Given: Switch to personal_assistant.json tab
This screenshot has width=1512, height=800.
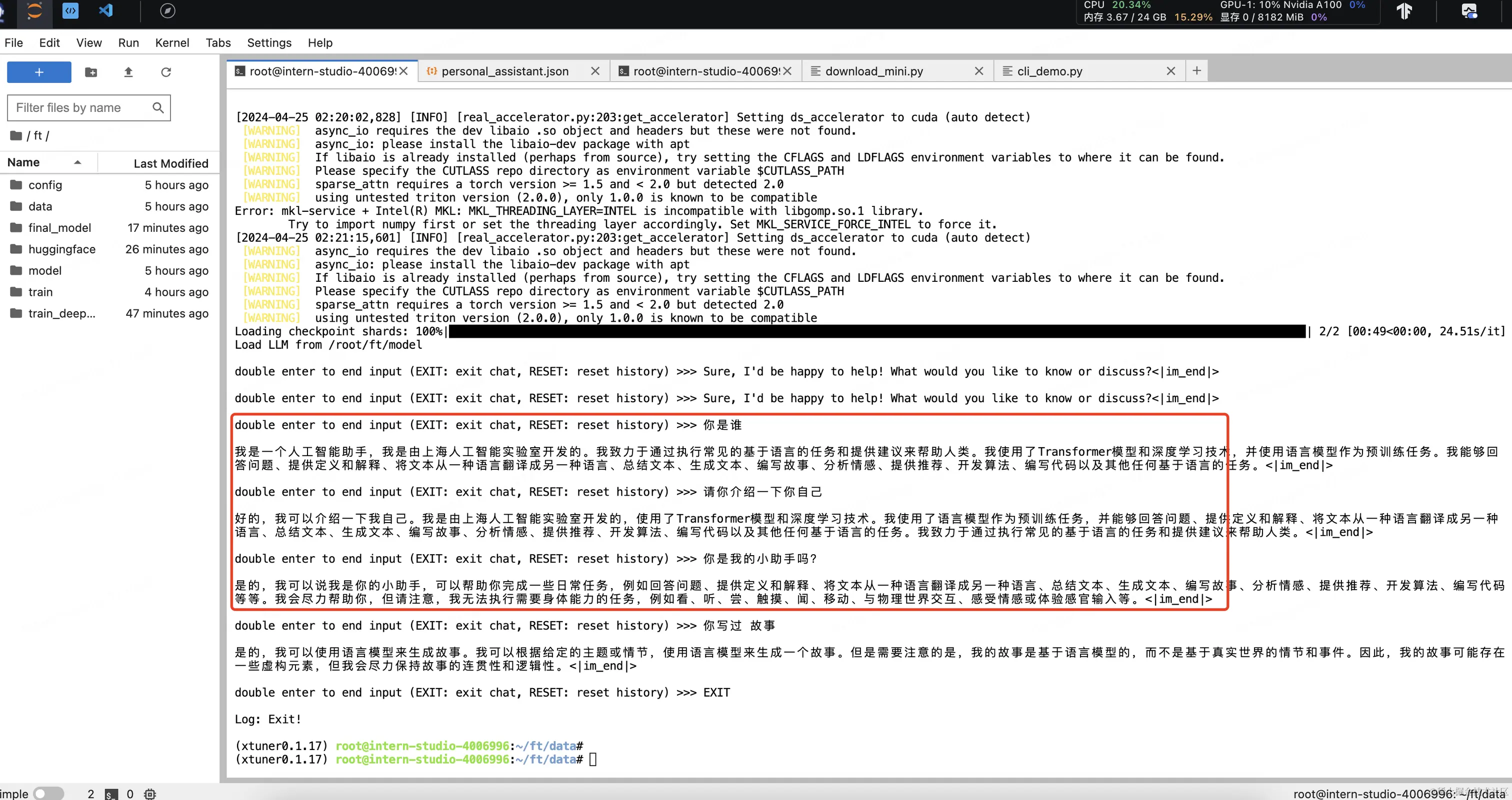Looking at the screenshot, I should coord(505,71).
